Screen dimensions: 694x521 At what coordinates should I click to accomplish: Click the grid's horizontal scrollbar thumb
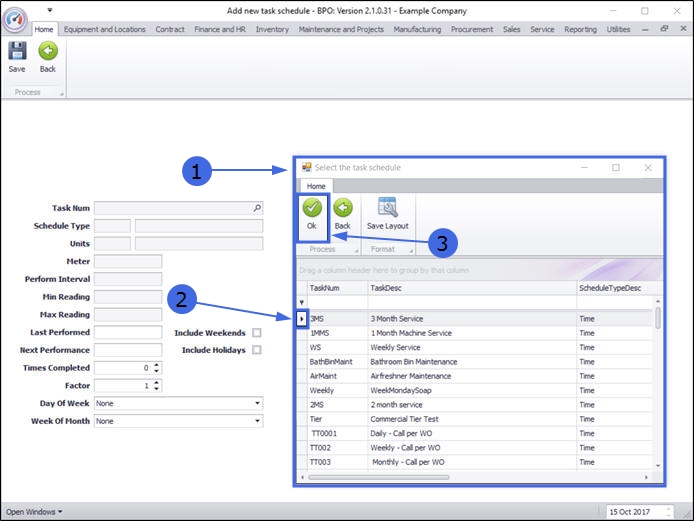(x=379, y=477)
